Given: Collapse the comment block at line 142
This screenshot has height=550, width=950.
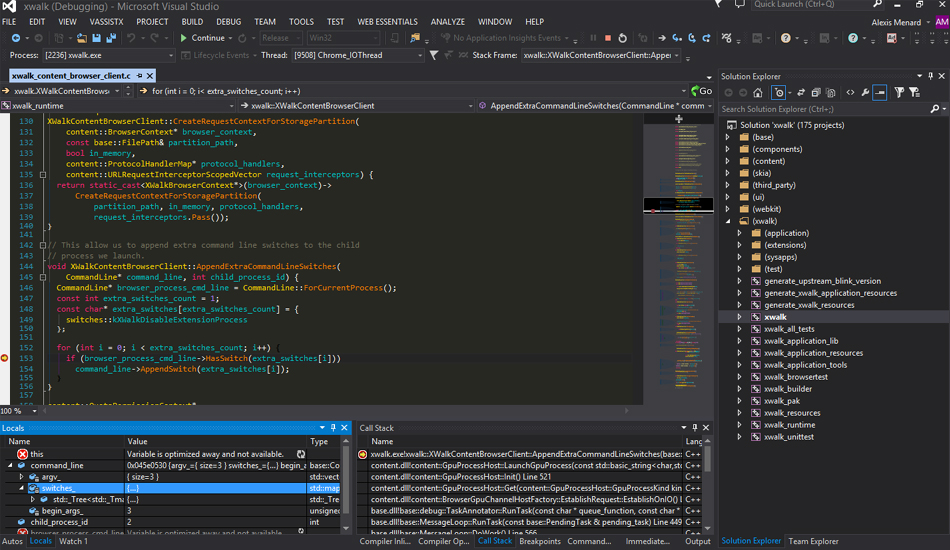Looking at the screenshot, I should [x=42, y=245].
